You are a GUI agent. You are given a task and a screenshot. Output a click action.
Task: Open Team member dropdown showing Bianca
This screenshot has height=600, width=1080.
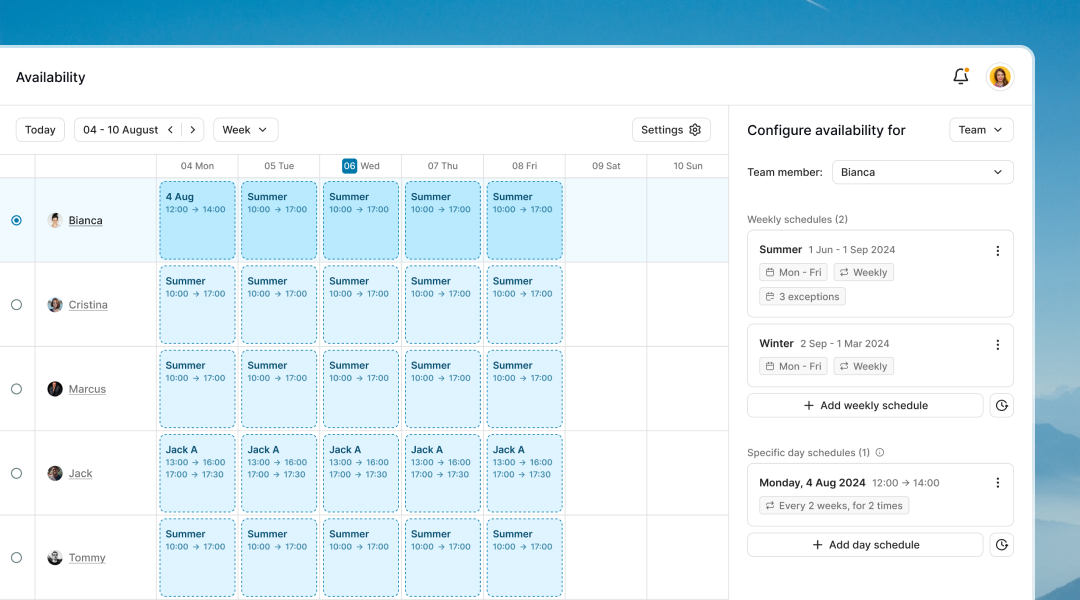[x=922, y=172]
